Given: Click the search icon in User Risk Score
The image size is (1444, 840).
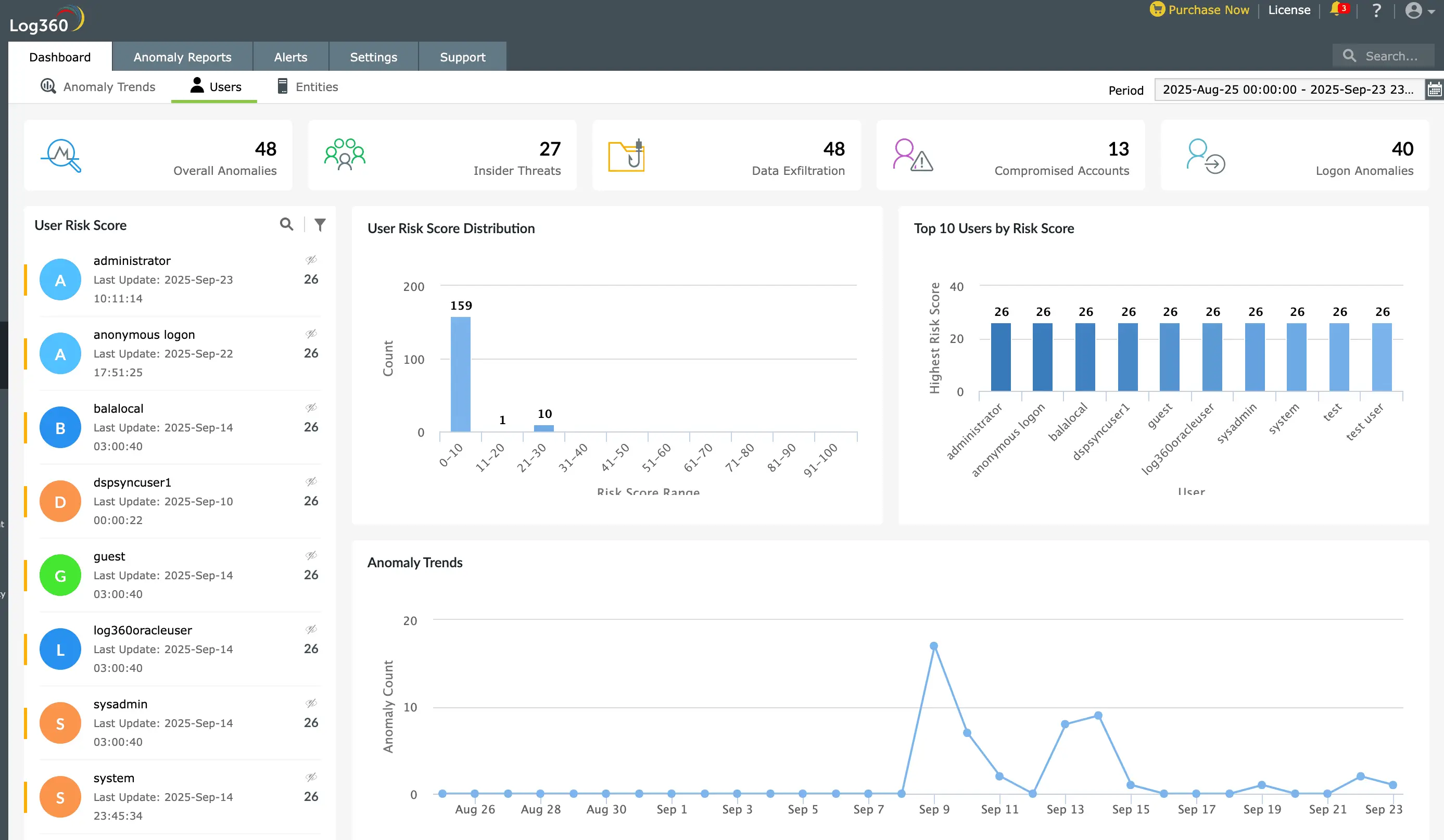Looking at the screenshot, I should click(x=286, y=225).
